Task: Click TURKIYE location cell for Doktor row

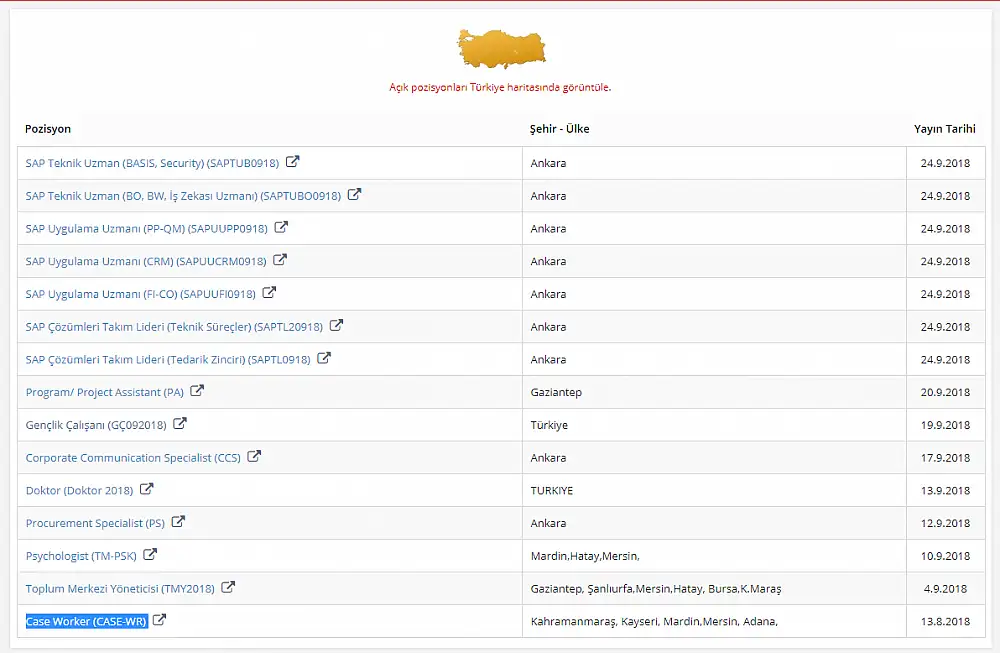Action: coord(714,490)
